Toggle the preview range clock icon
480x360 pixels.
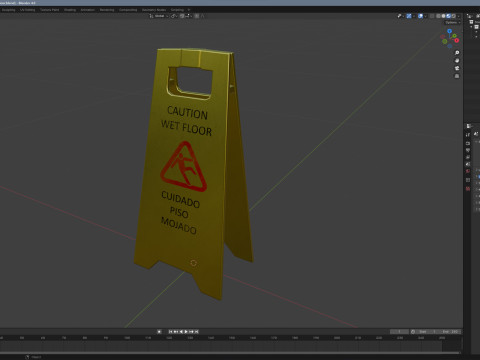(413, 332)
